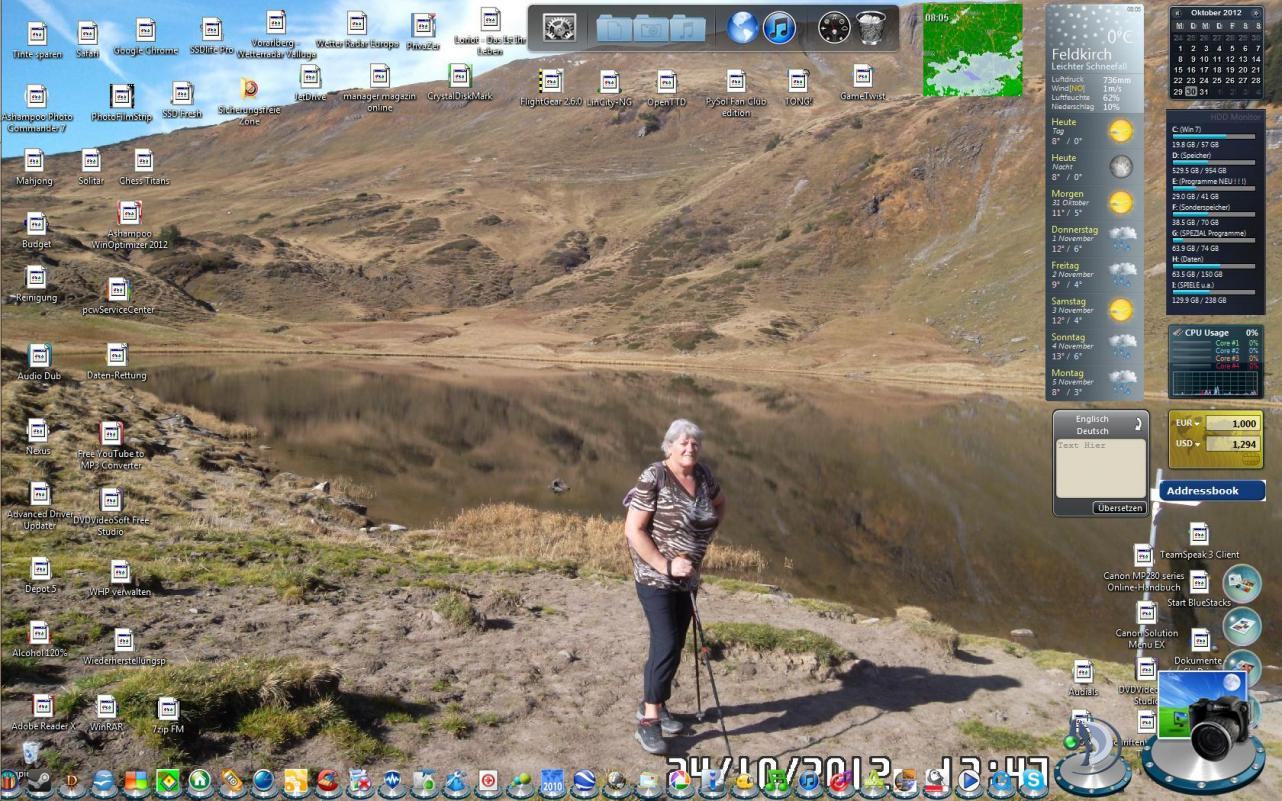This screenshot has height=801, width=1282.
Task: Open the large camera dock stack icon
Action: tap(1203, 731)
